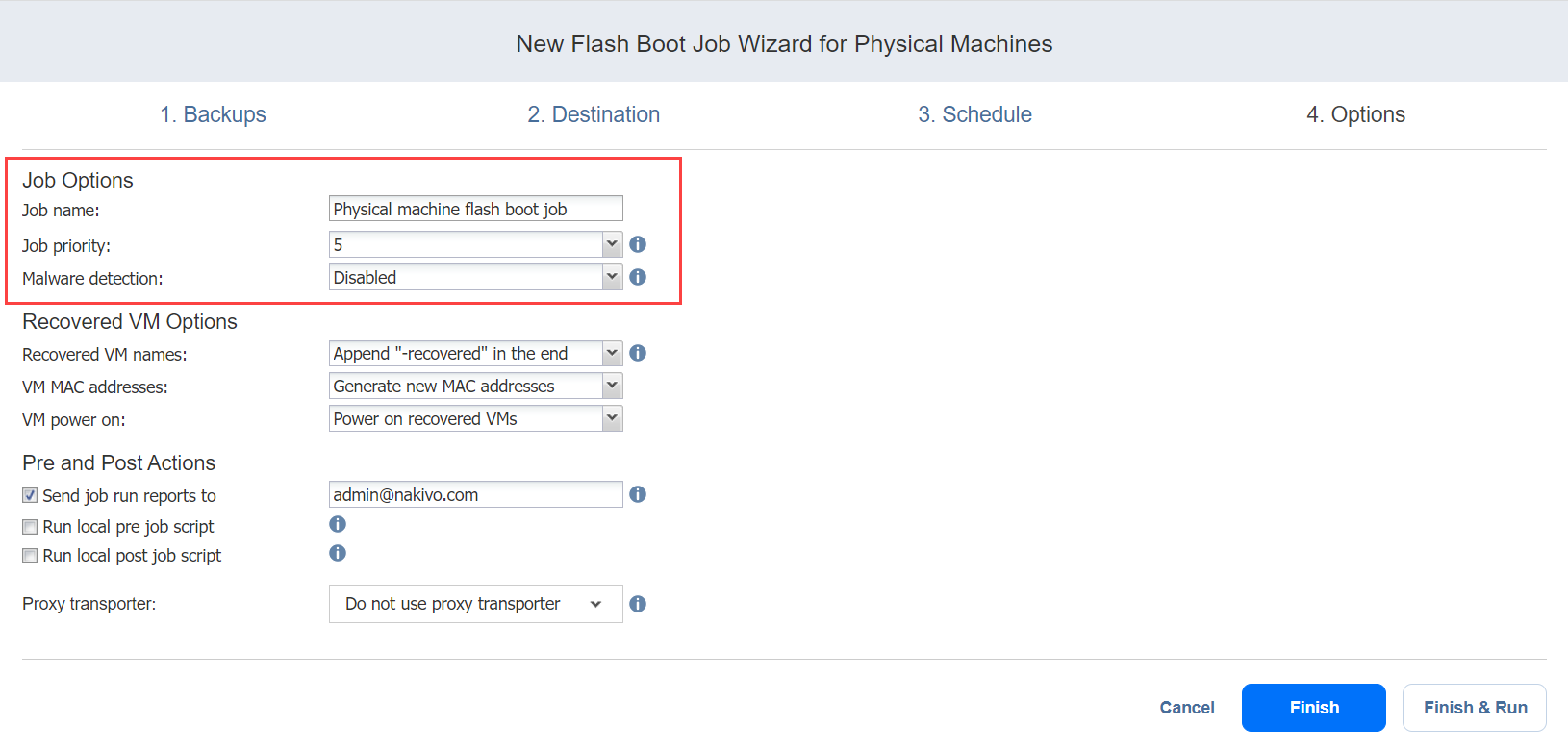Viewport: 1568px width, 750px height.
Task: Open the Proxy transporter dropdown
Action: [475, 604]
